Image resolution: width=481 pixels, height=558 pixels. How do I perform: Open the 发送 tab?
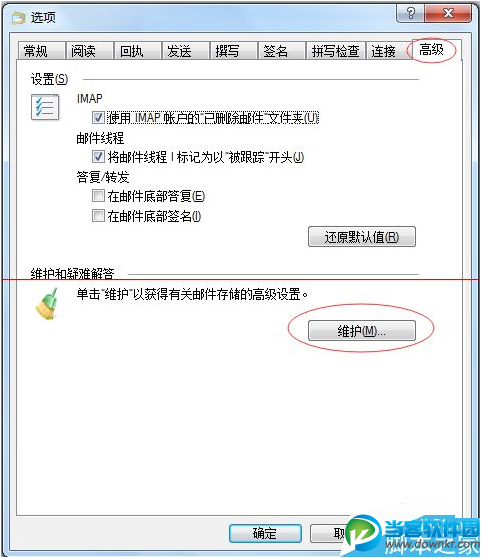pos(185,51)
